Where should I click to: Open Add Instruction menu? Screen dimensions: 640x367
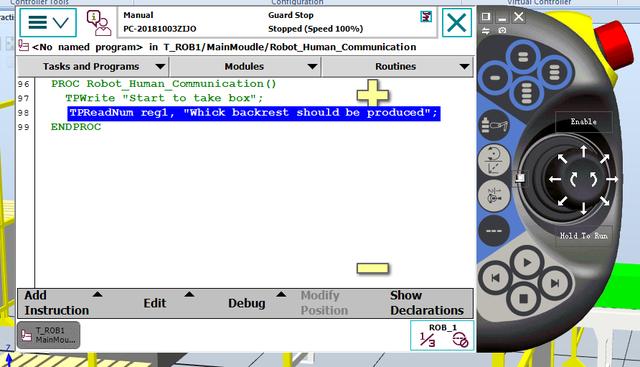click(63, 303)
